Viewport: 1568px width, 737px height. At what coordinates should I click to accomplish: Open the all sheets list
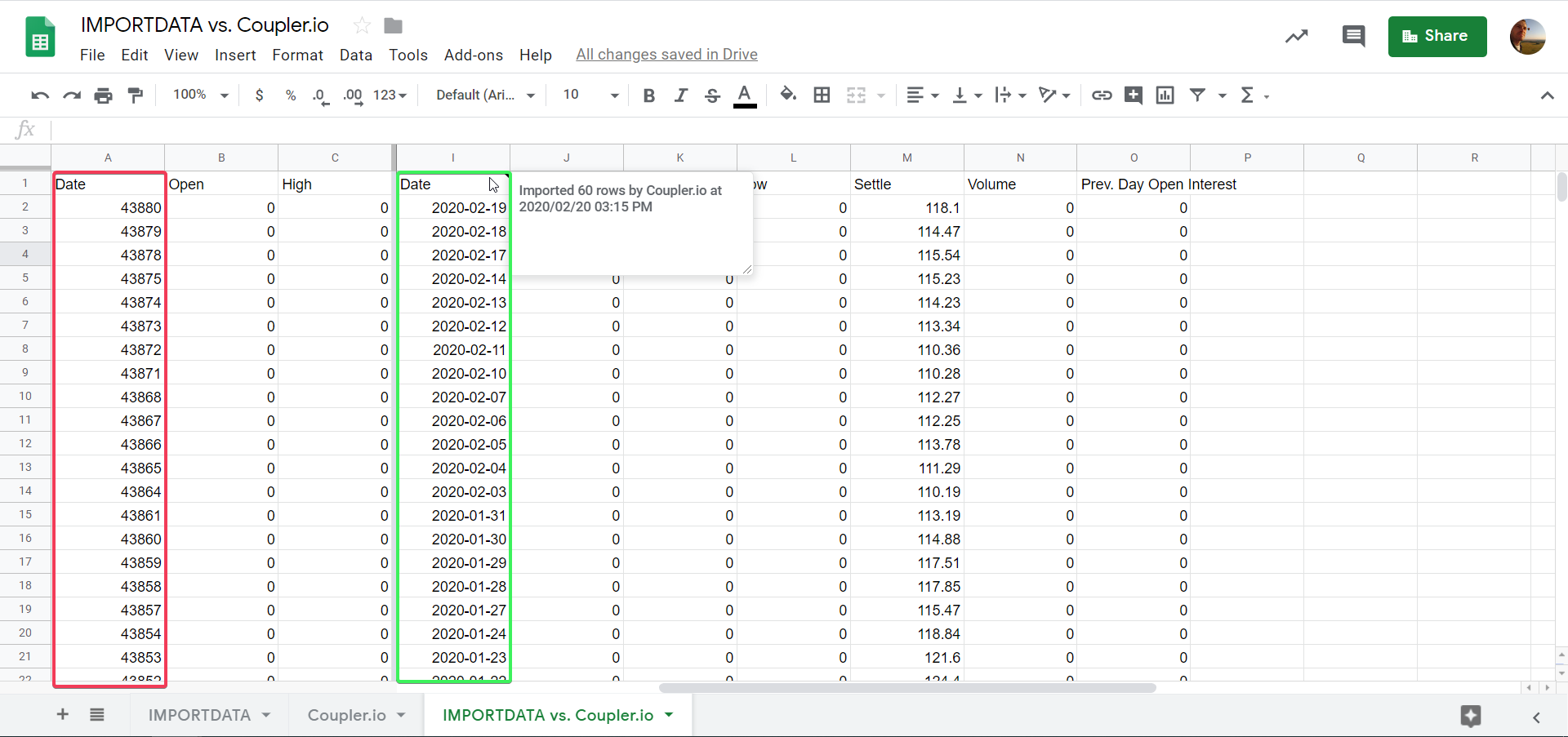(x=97, y=715)
